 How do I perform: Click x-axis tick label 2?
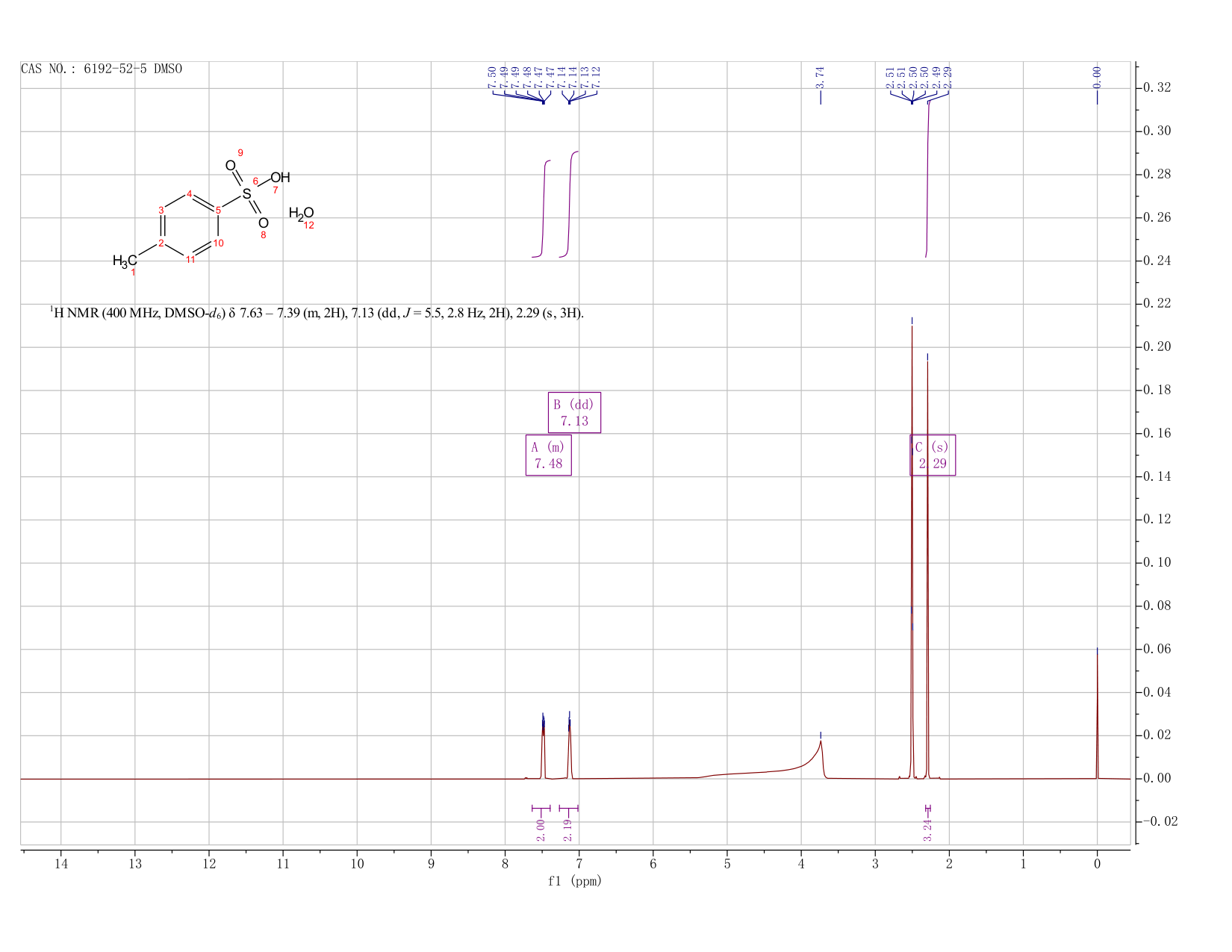(949, 863)
